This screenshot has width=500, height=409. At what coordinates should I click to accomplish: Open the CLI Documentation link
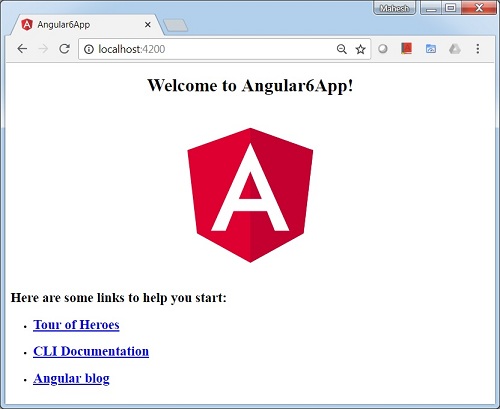[91, 351]
